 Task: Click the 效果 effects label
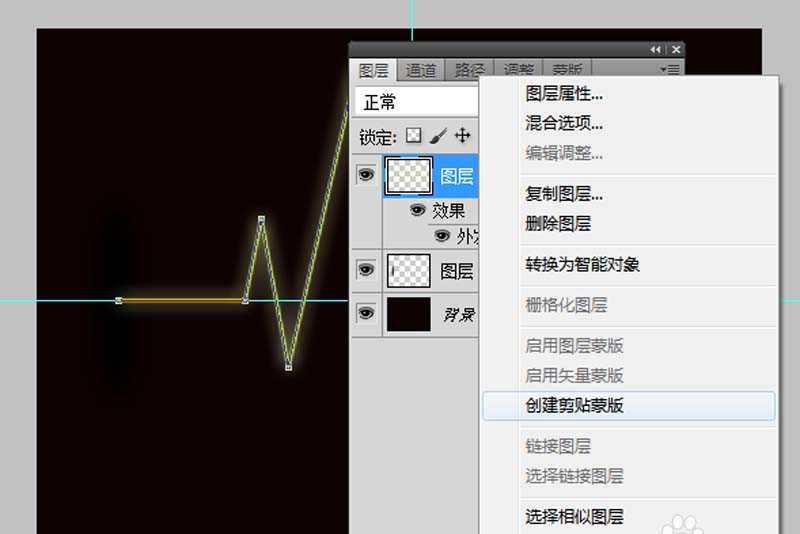click(x=448, y=210)
